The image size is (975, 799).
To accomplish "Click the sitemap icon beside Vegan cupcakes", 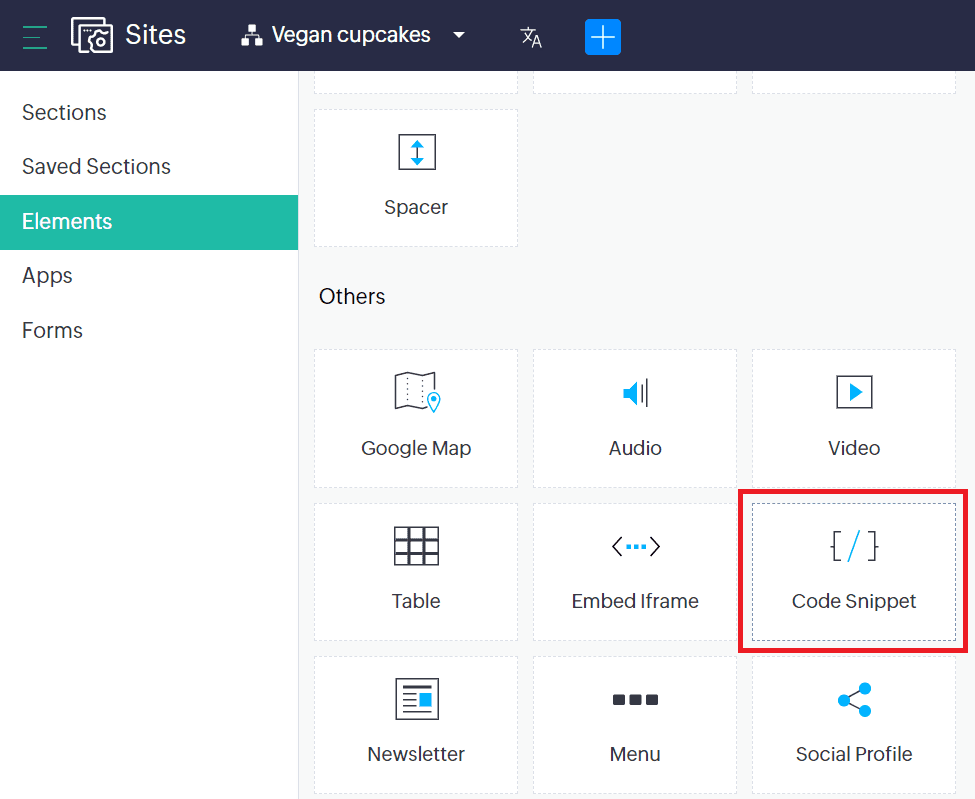I will (x=252, y=35).
